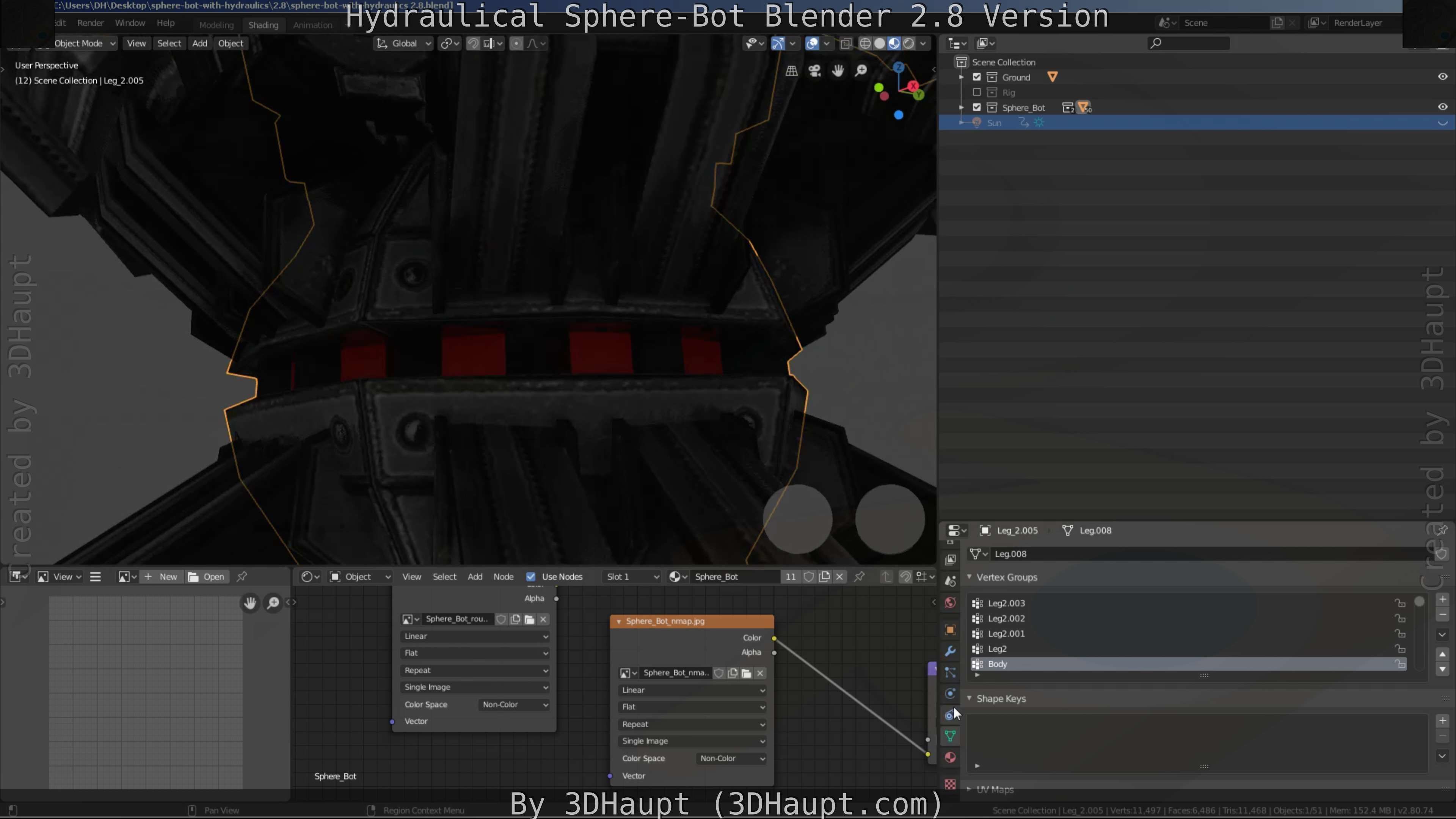Open node editor Add menu
The image size is (1456, 819).
coord(475,576)
